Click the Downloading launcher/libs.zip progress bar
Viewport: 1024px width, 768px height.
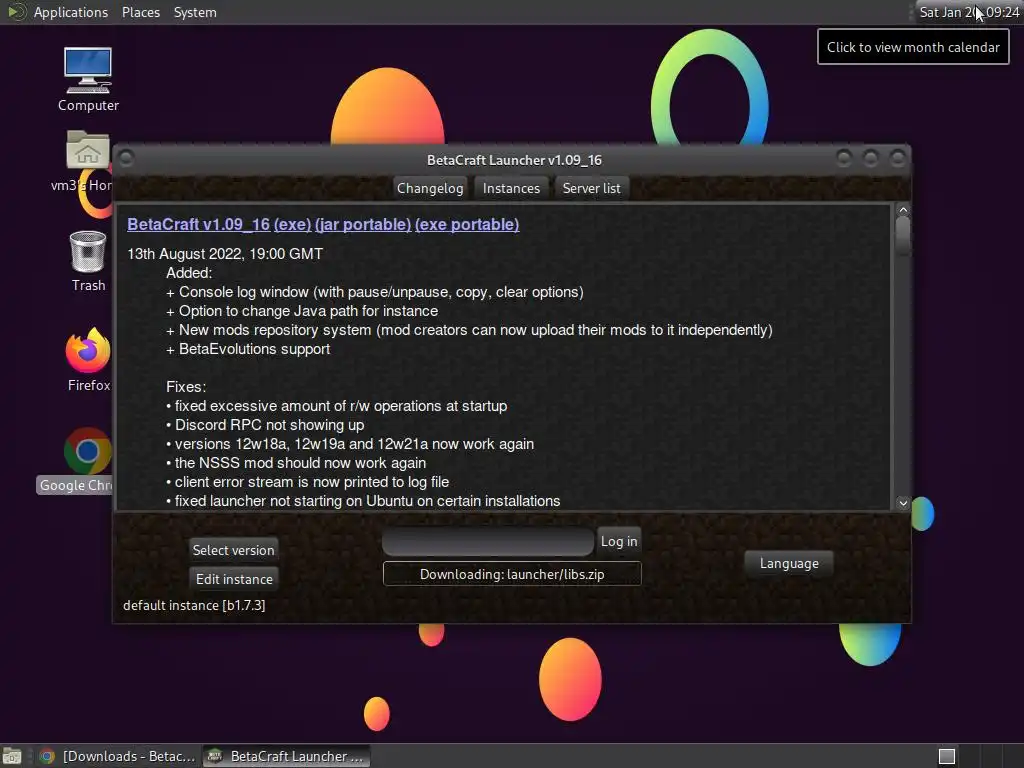pos(512,574)
